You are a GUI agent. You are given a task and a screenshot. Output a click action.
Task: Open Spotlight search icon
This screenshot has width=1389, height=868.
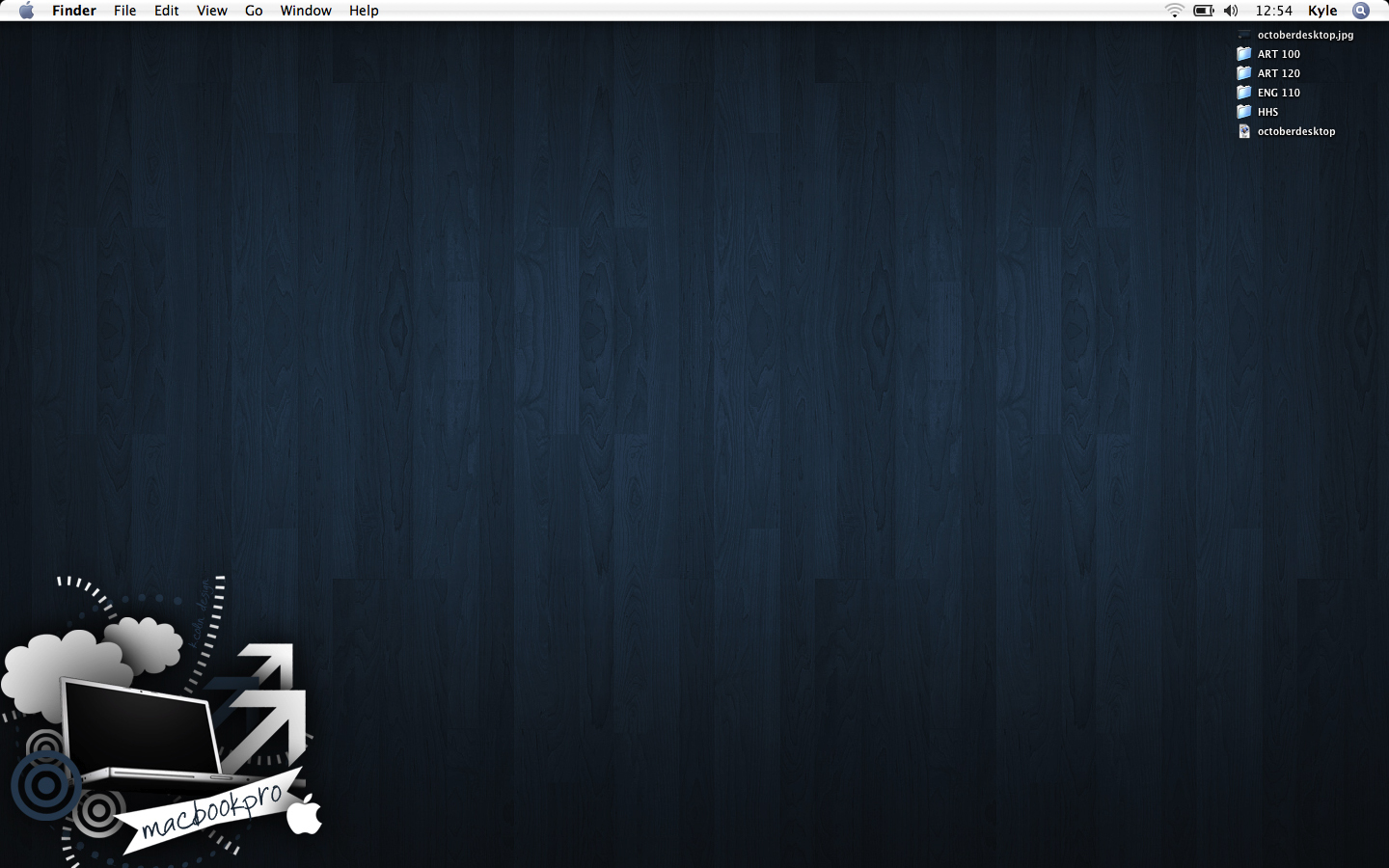pos(1361,11)
